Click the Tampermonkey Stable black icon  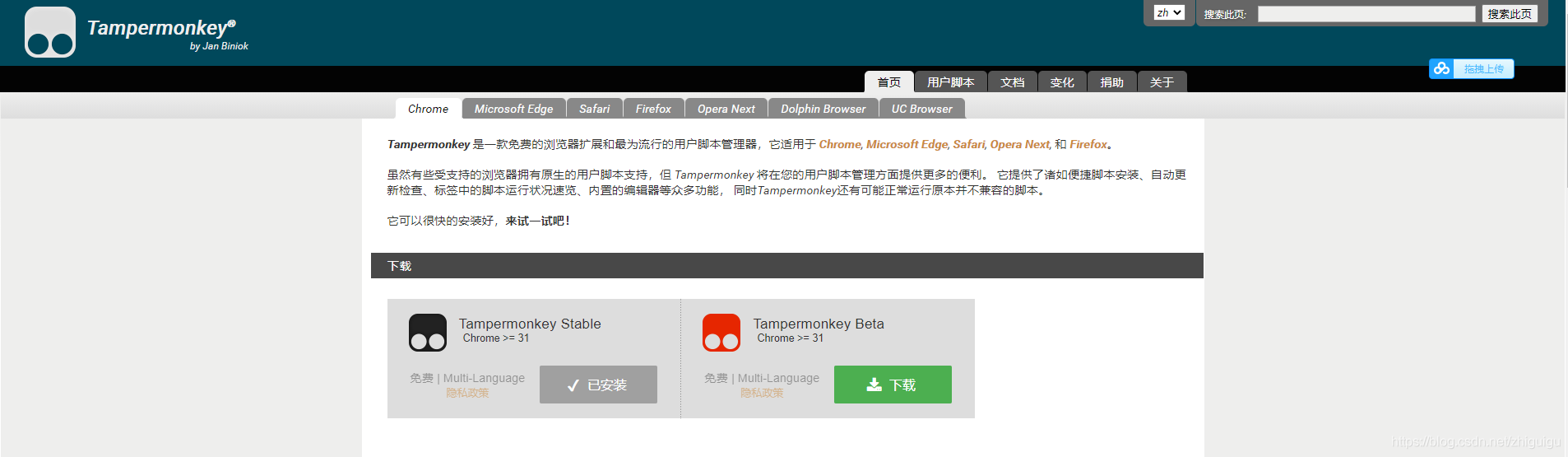(x=428, y=333)
